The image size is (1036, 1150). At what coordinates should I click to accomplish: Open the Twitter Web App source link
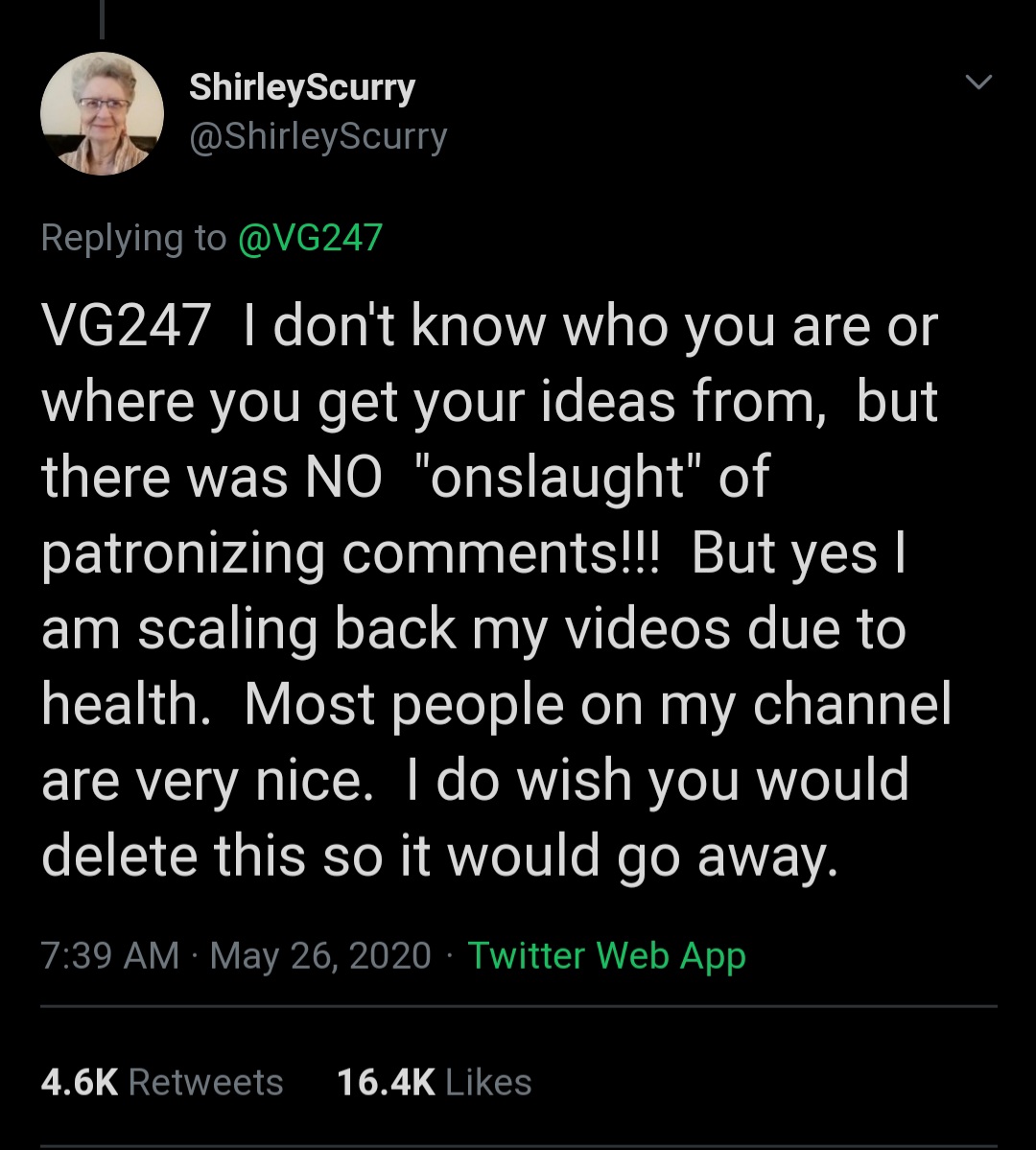(x=606, y=955)
